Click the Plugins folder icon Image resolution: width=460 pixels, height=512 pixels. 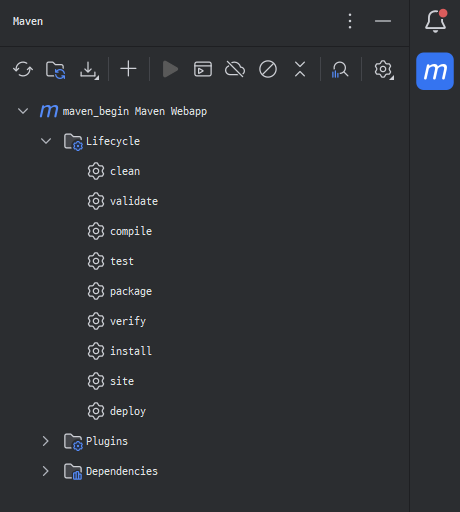click(x=73, y=442)
